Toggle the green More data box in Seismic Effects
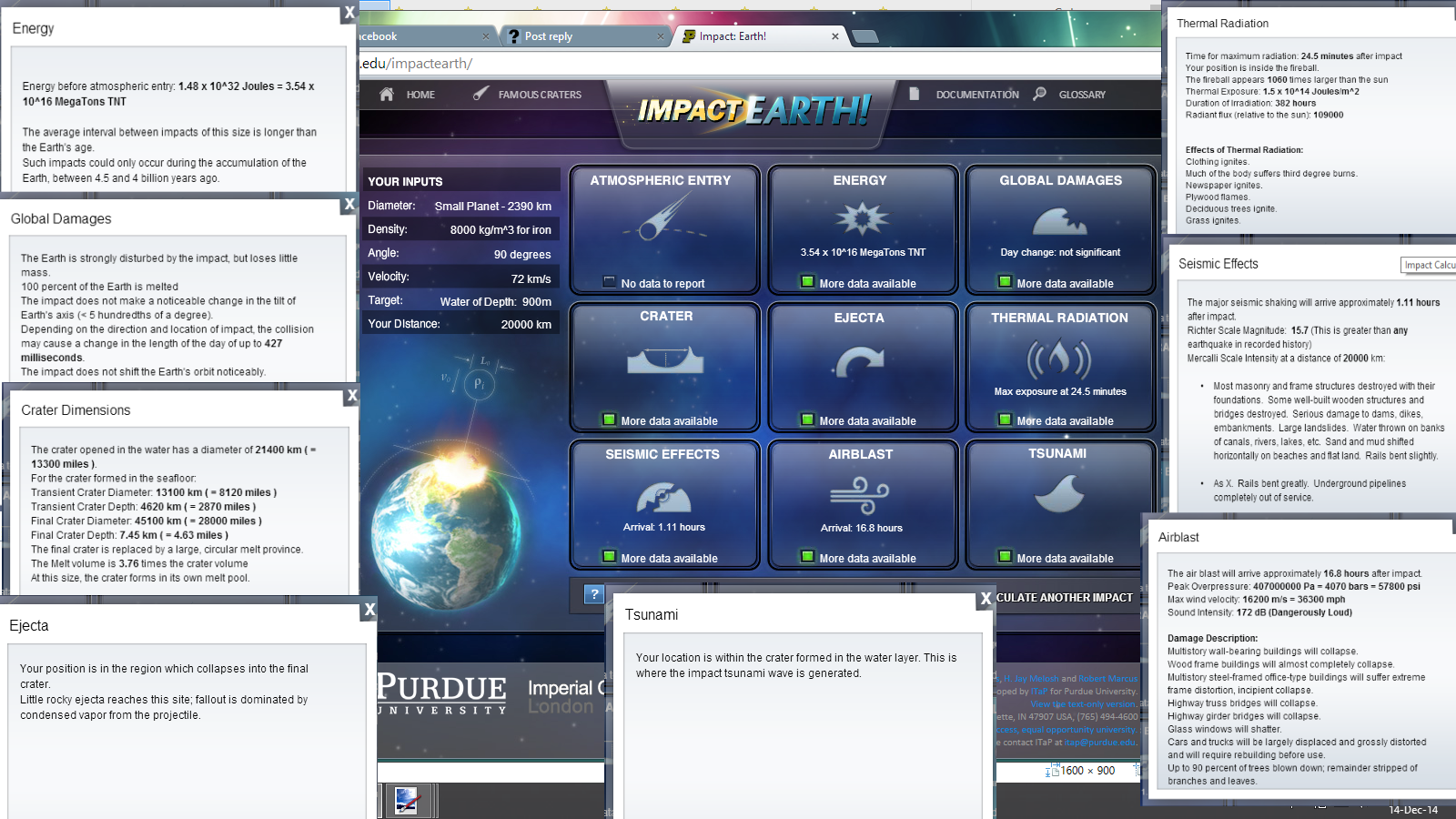 [610, 557]
